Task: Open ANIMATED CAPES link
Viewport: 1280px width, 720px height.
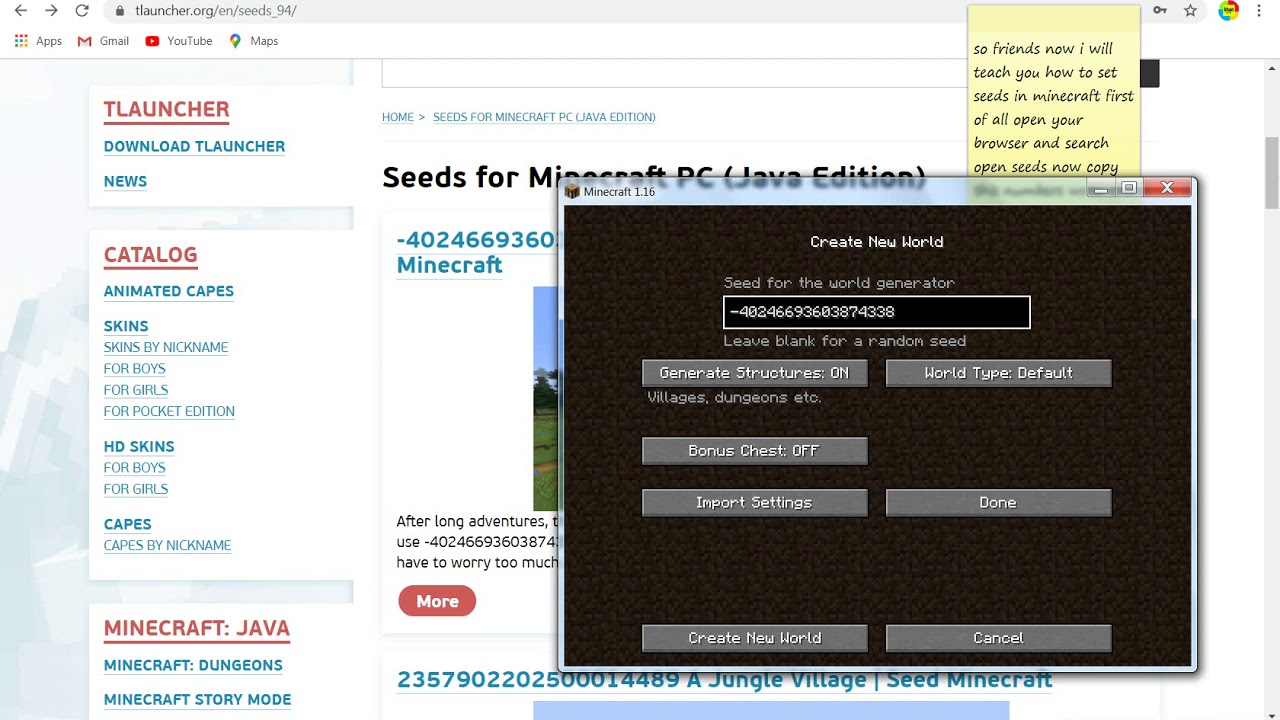Action: (x=168, y=291)
